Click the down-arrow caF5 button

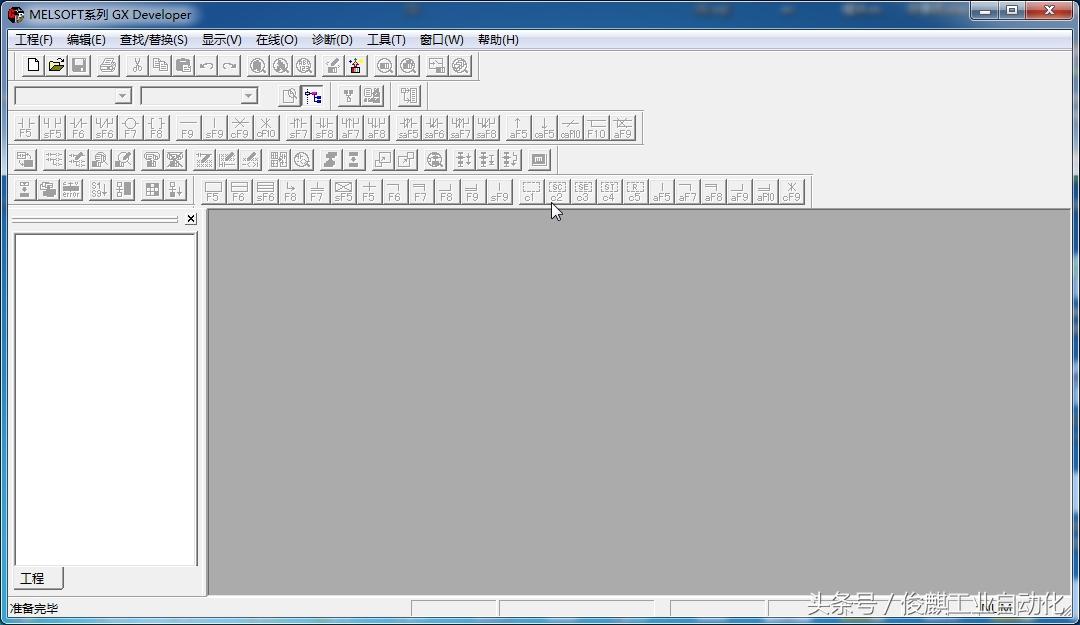tap(544, 127)
